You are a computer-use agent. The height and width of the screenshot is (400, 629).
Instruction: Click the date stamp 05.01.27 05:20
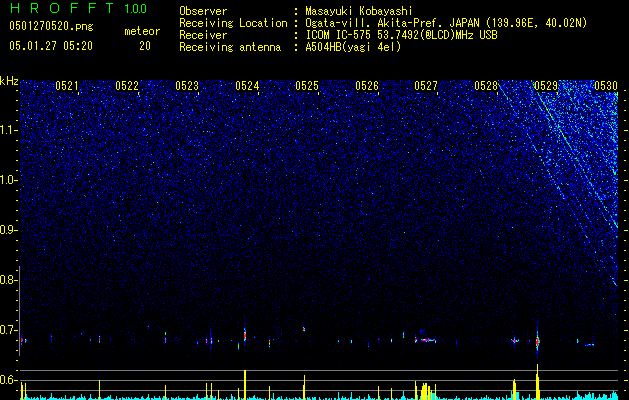pyautogui.click(x=51, y=46)
